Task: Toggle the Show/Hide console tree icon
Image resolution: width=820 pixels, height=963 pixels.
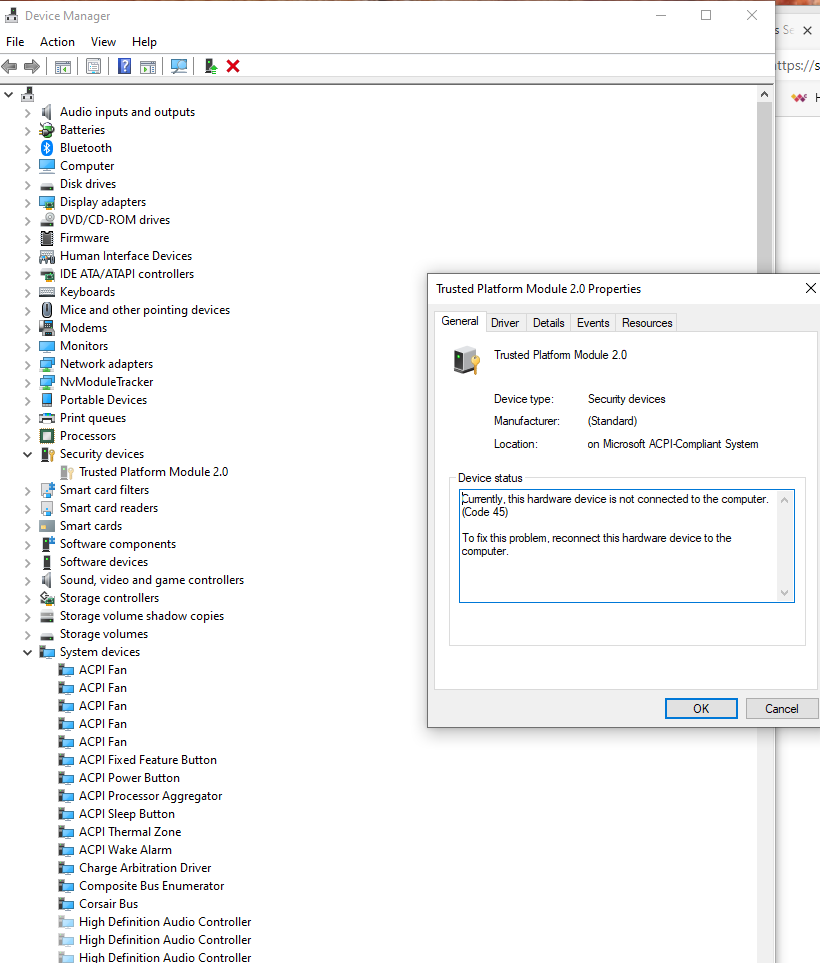Action: [x=62, y=66]
